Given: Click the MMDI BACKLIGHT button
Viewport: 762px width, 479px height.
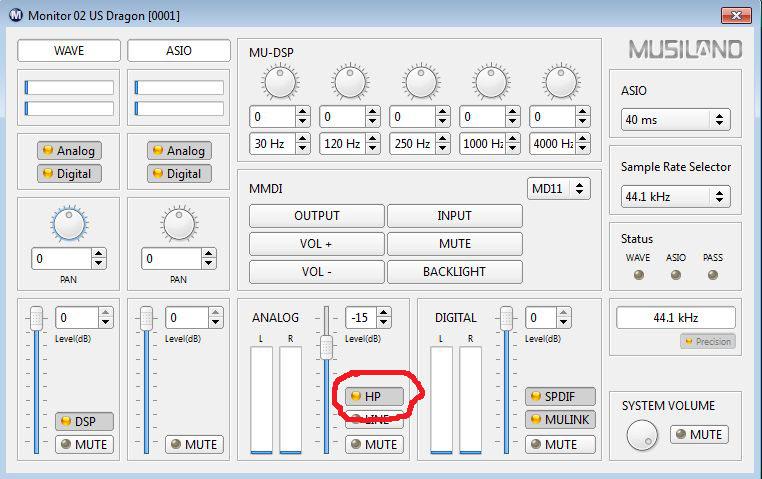Looking at the screenshot, I should [x=455, y=272].
